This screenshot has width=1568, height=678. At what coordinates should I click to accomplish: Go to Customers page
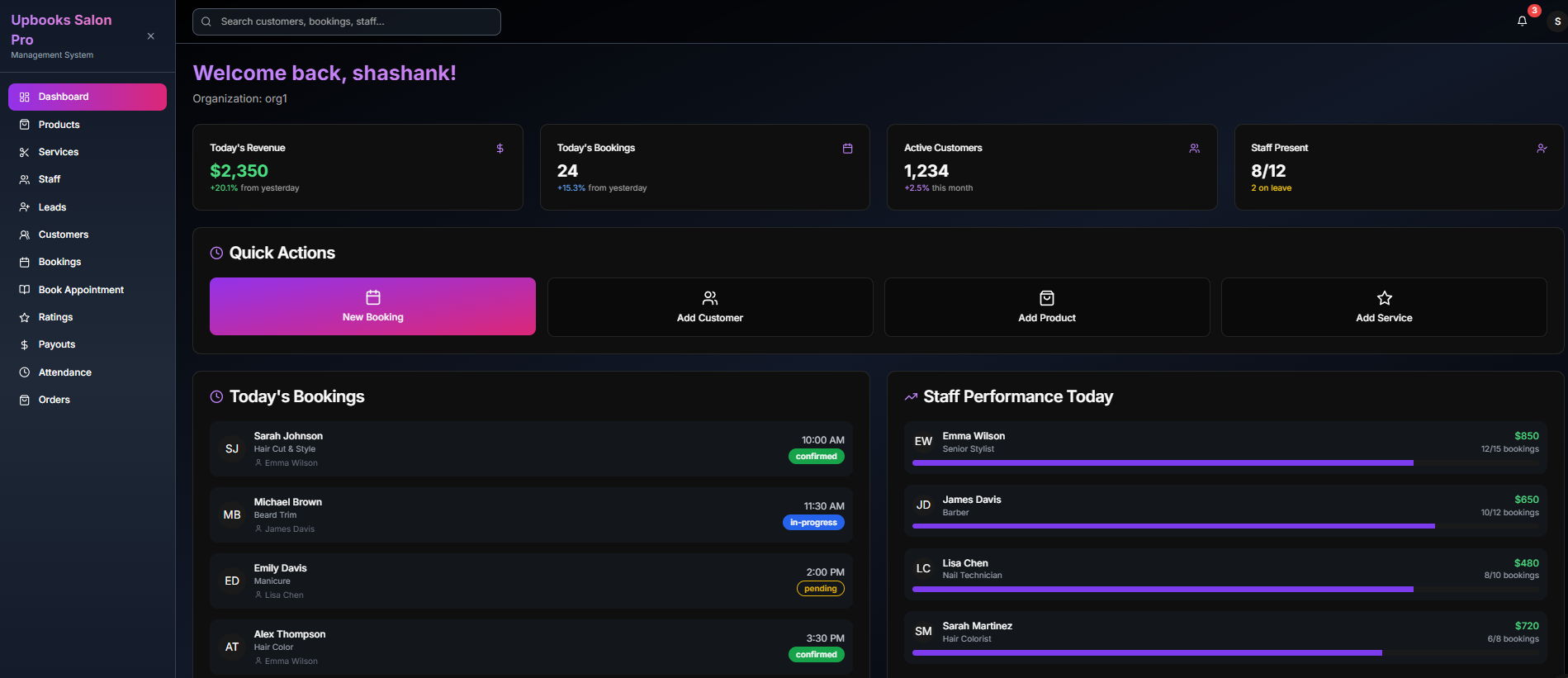pyautogui.click(x=88, y=235)
